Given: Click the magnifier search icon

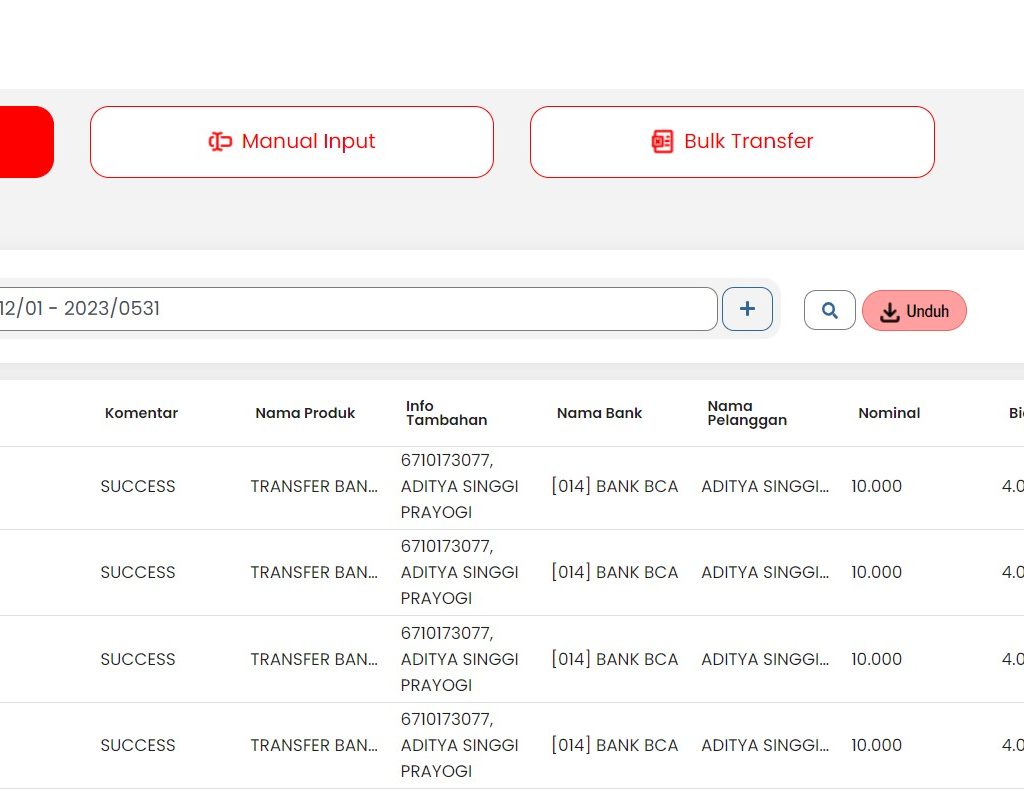Looking at the screenshot, I should pyautogui.click(x=829, y=310).
